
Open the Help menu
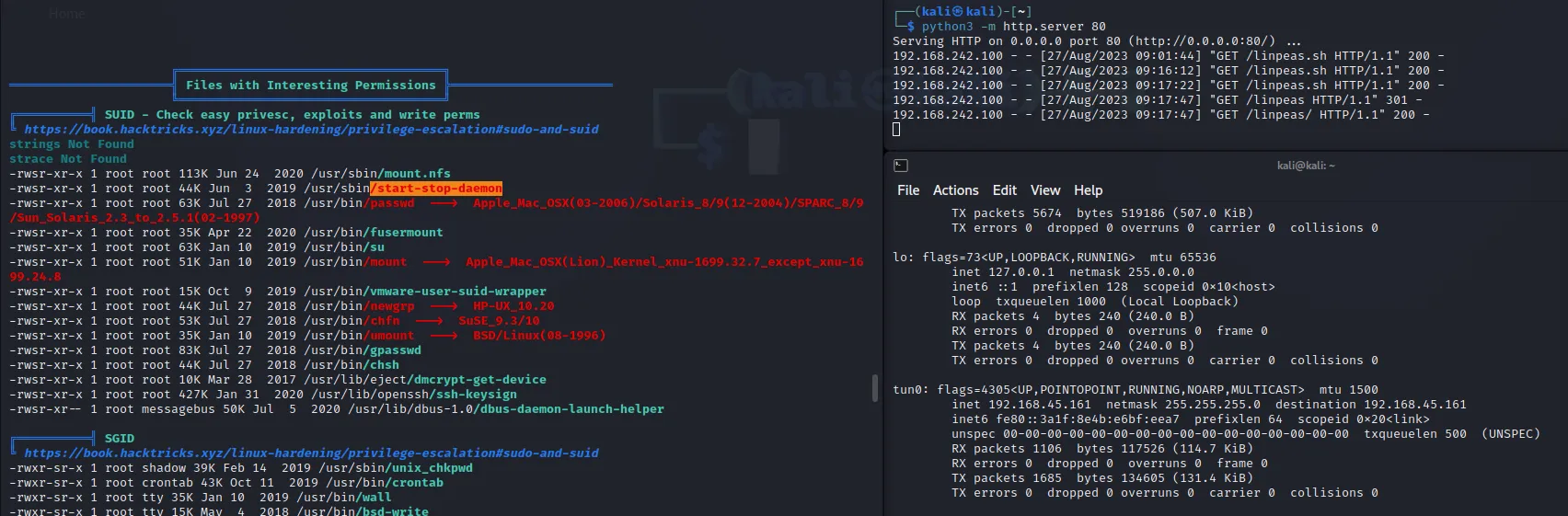point(1088,190)
